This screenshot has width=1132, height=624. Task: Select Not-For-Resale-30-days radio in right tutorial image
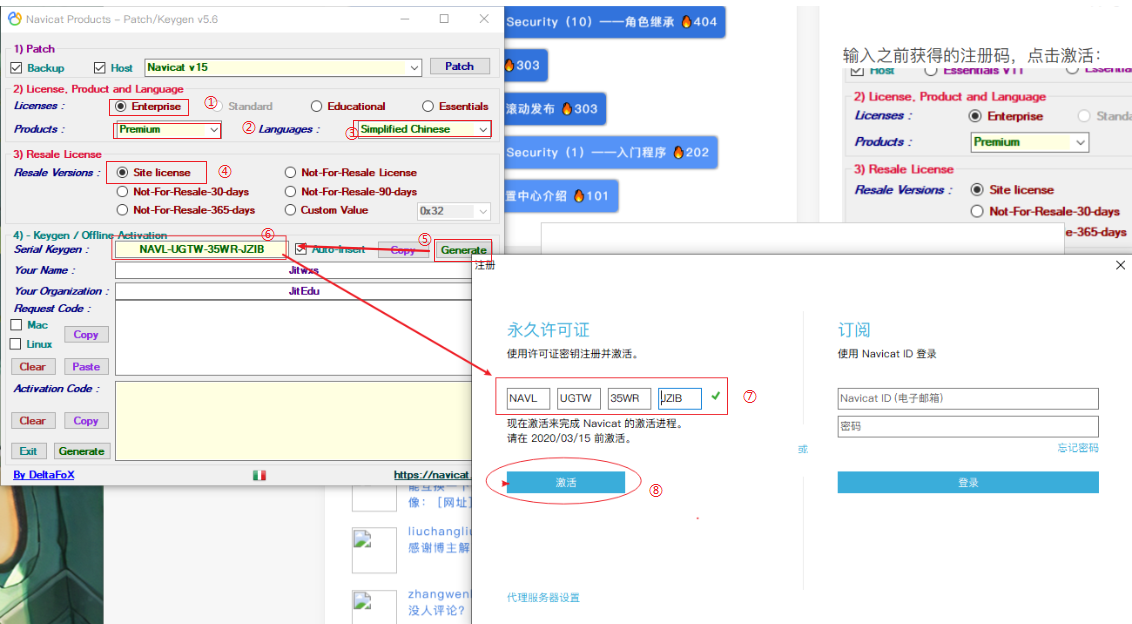tap(977, 212)
